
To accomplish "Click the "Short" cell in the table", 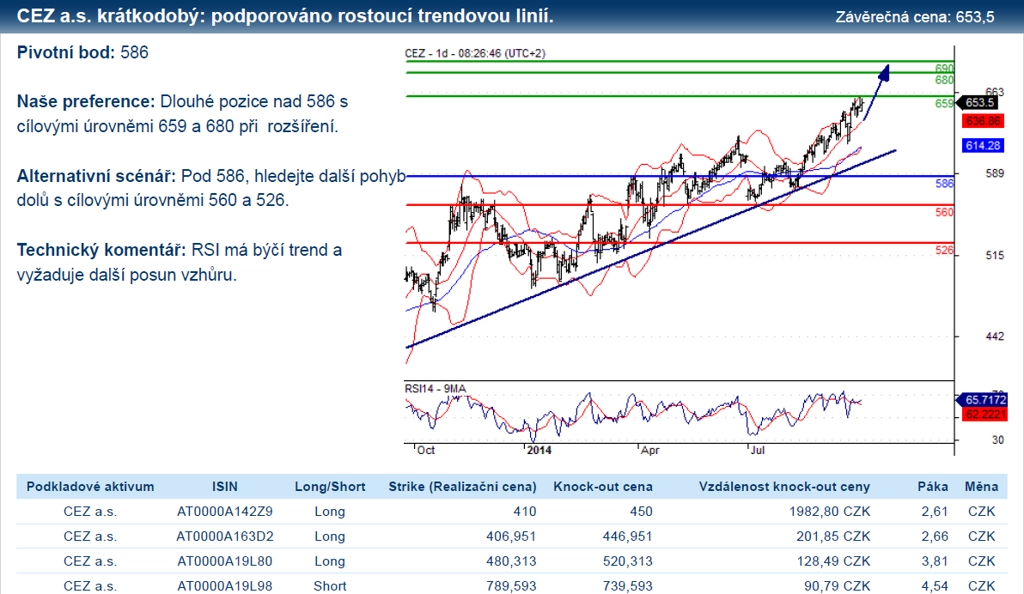I will [330, 586].
